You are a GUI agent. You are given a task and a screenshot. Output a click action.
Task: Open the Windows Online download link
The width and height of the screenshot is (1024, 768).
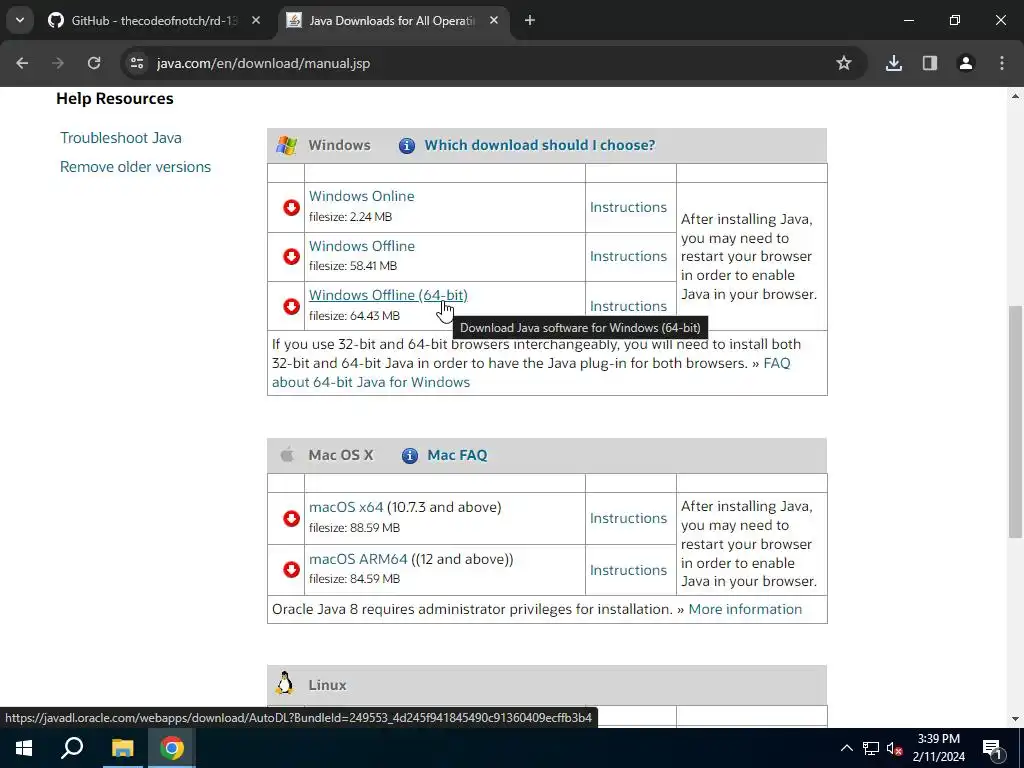point(361,197)
